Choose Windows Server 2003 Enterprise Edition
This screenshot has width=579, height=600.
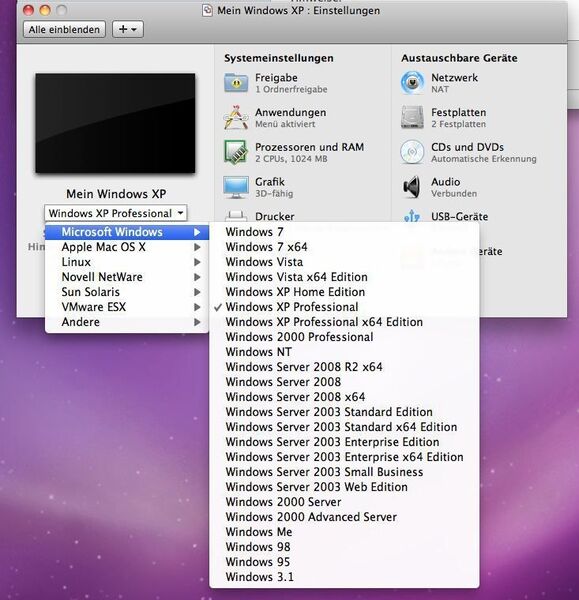coord(344,442)
